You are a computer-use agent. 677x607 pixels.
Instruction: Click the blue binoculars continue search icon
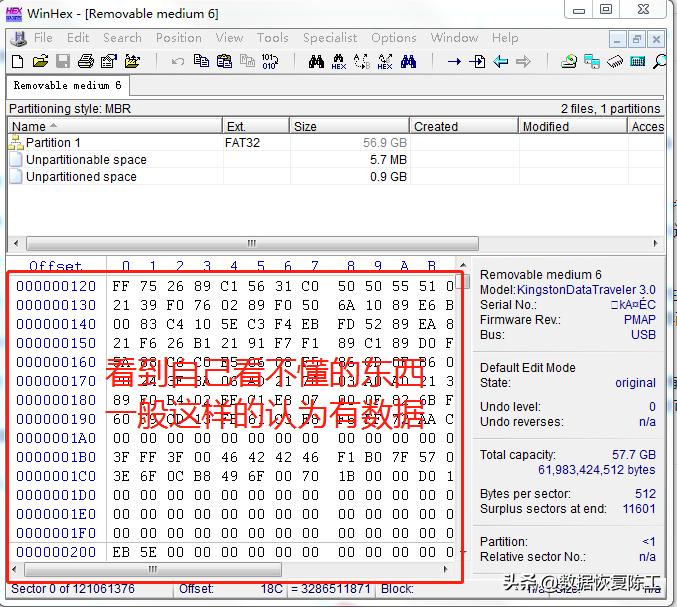coord(408,61)
